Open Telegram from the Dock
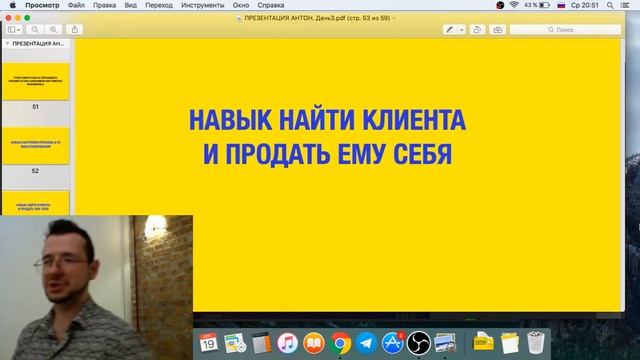The height and width of the screenshot is (360, 640). coord(366,343)
